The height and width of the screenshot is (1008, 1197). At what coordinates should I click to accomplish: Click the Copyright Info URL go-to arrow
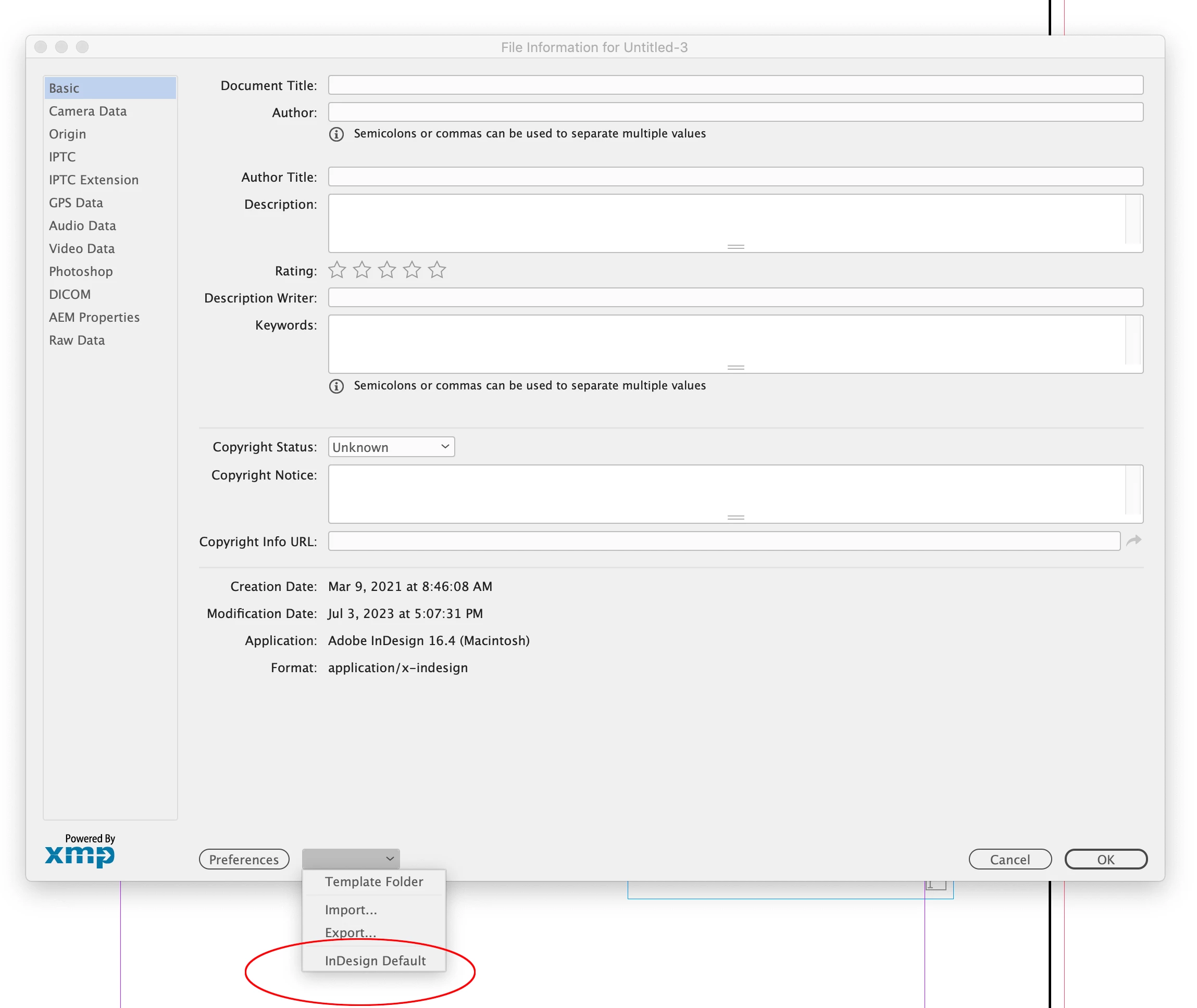point(1133,540)
